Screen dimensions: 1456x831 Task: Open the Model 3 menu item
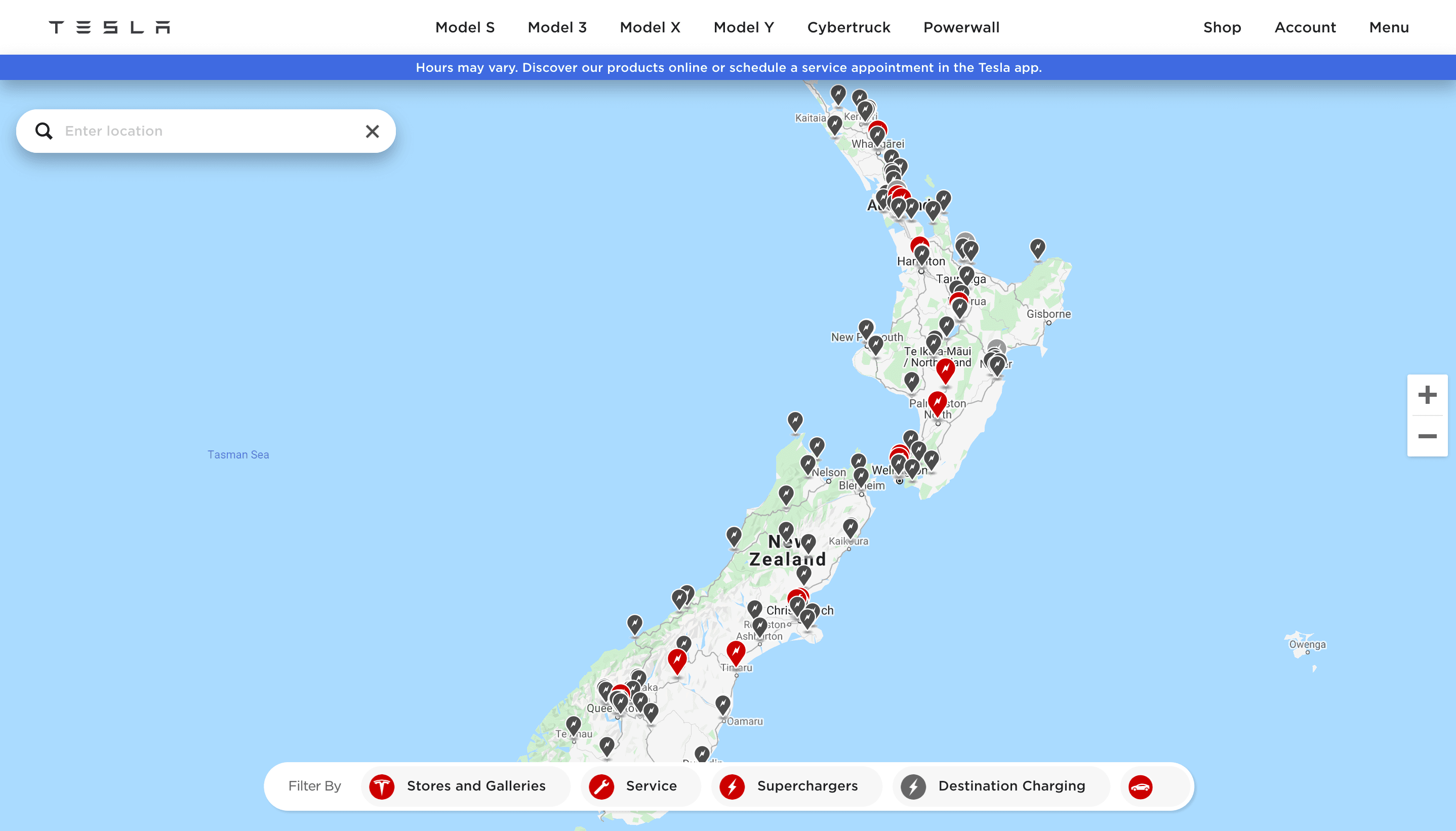click(557, 27)
